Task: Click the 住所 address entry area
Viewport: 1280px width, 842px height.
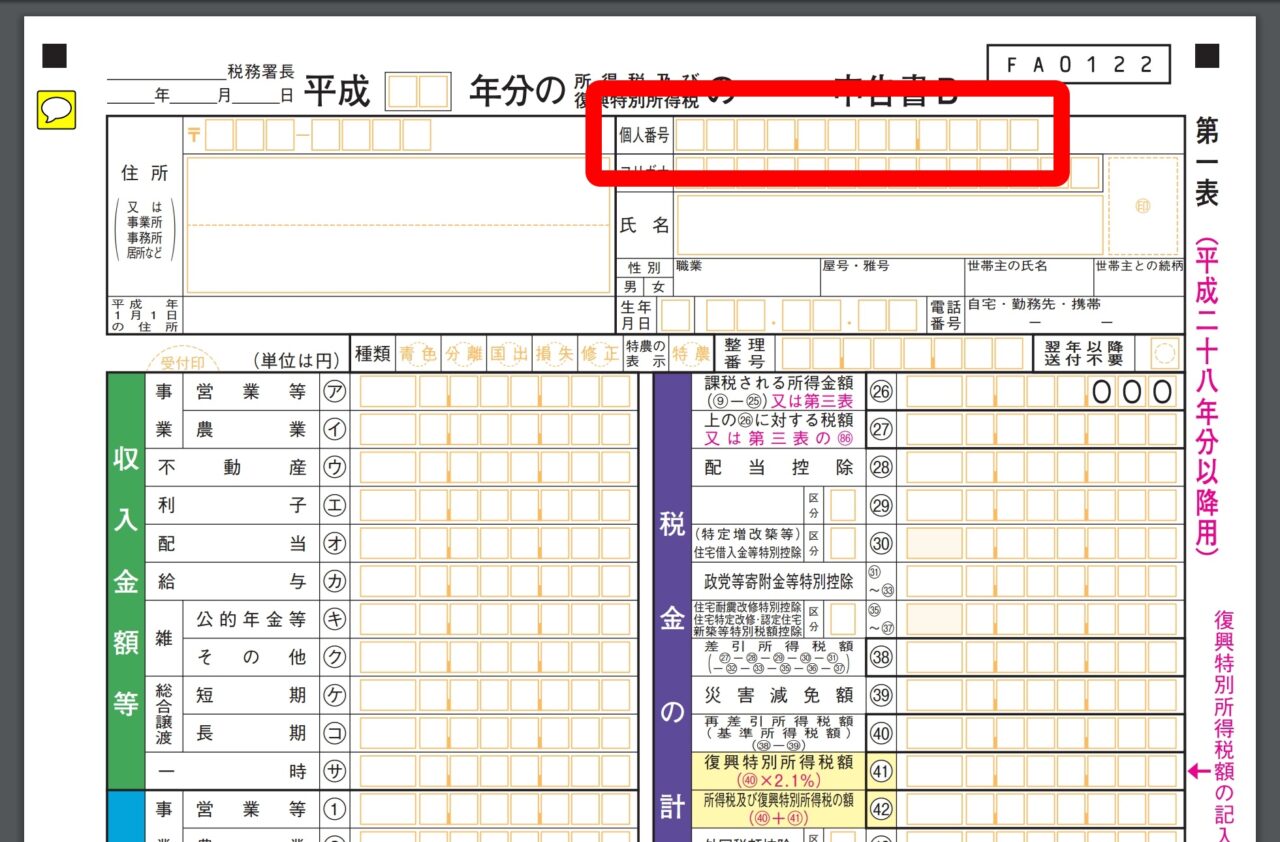Action: pyautogui.click(x=397, y=225)
